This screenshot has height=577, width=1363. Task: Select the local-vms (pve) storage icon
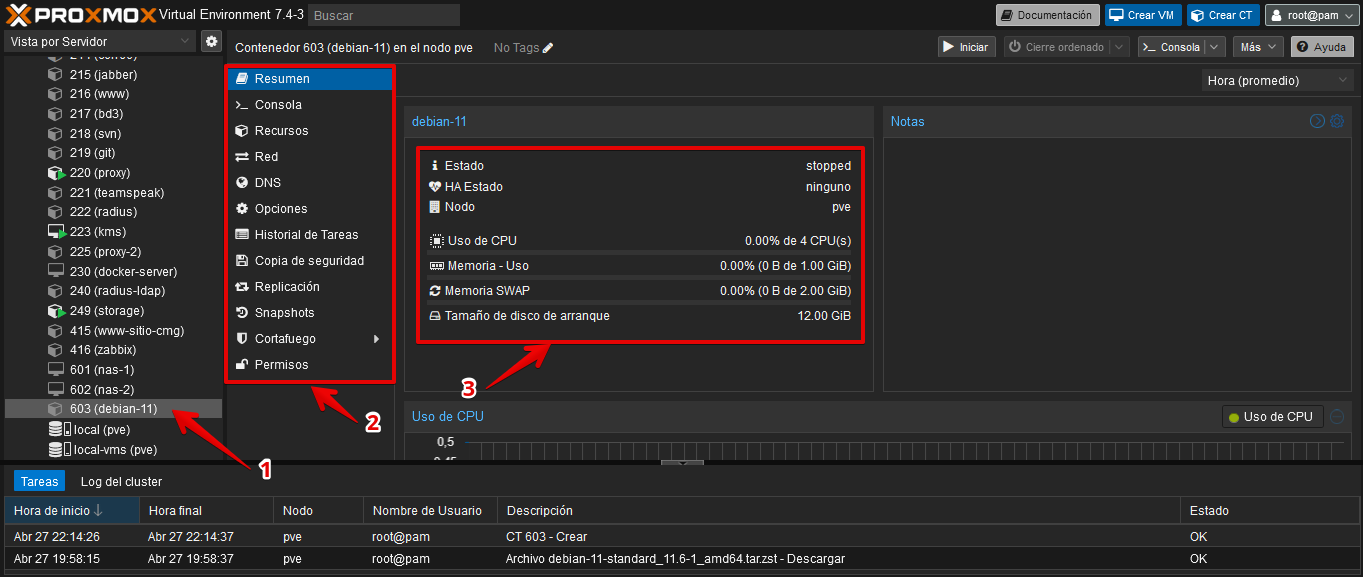[x=60, y=449]
